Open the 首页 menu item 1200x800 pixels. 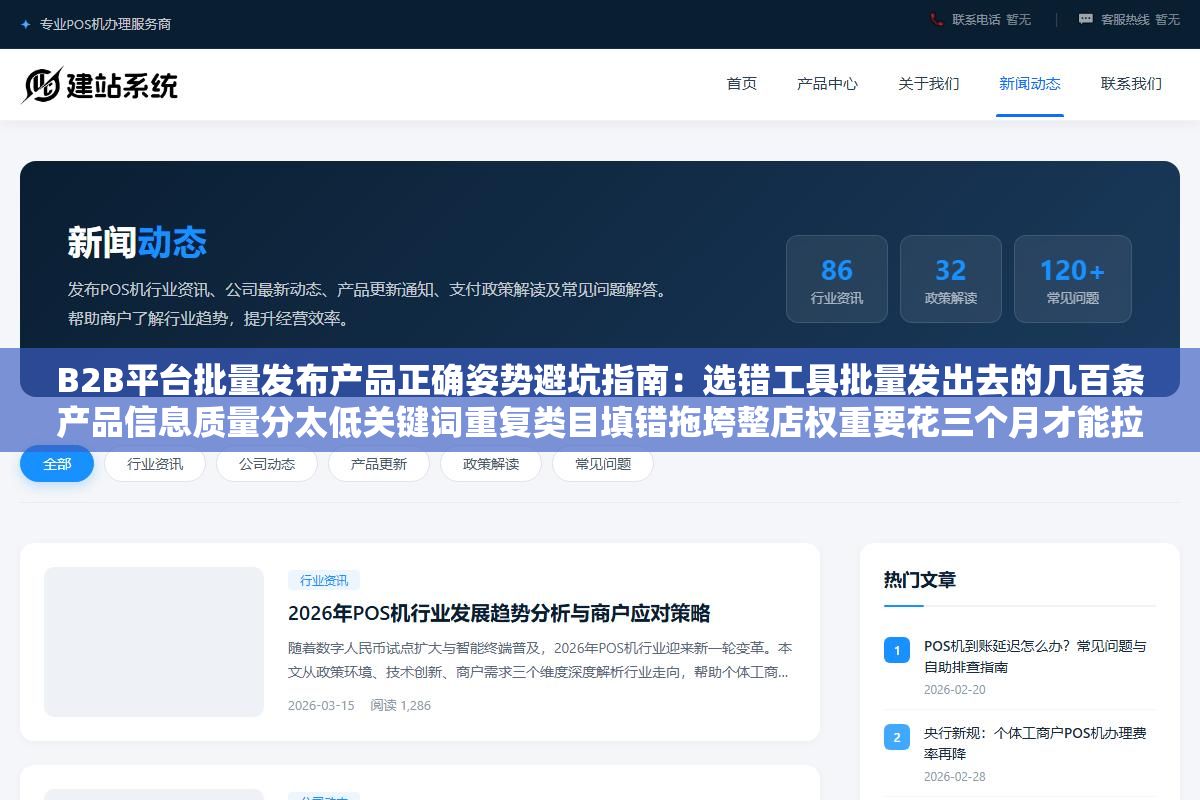[742, 84]
